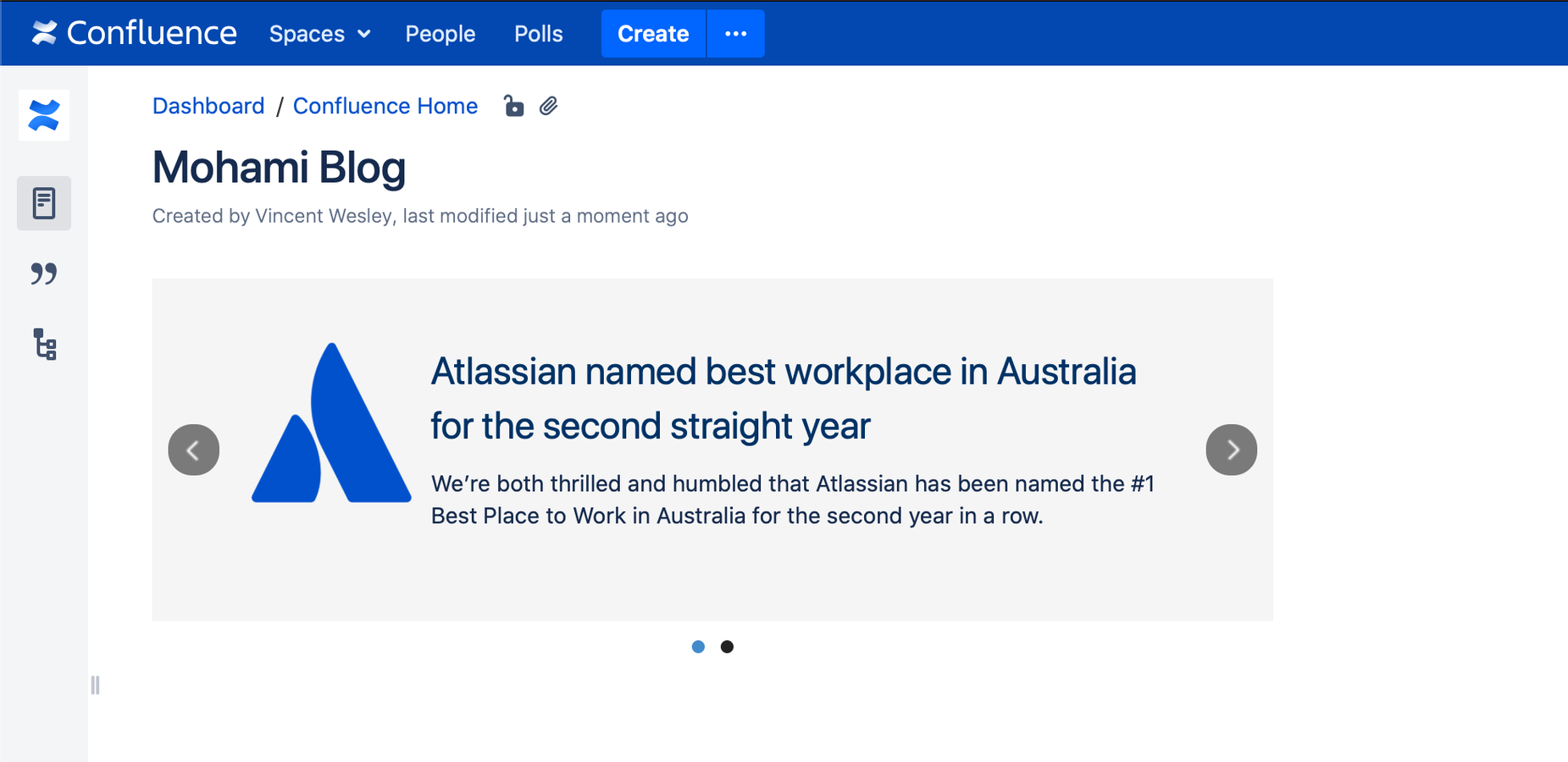Screen dimensions: 1568x762
Task: Select the second black carousel dot
Action: 727,647
